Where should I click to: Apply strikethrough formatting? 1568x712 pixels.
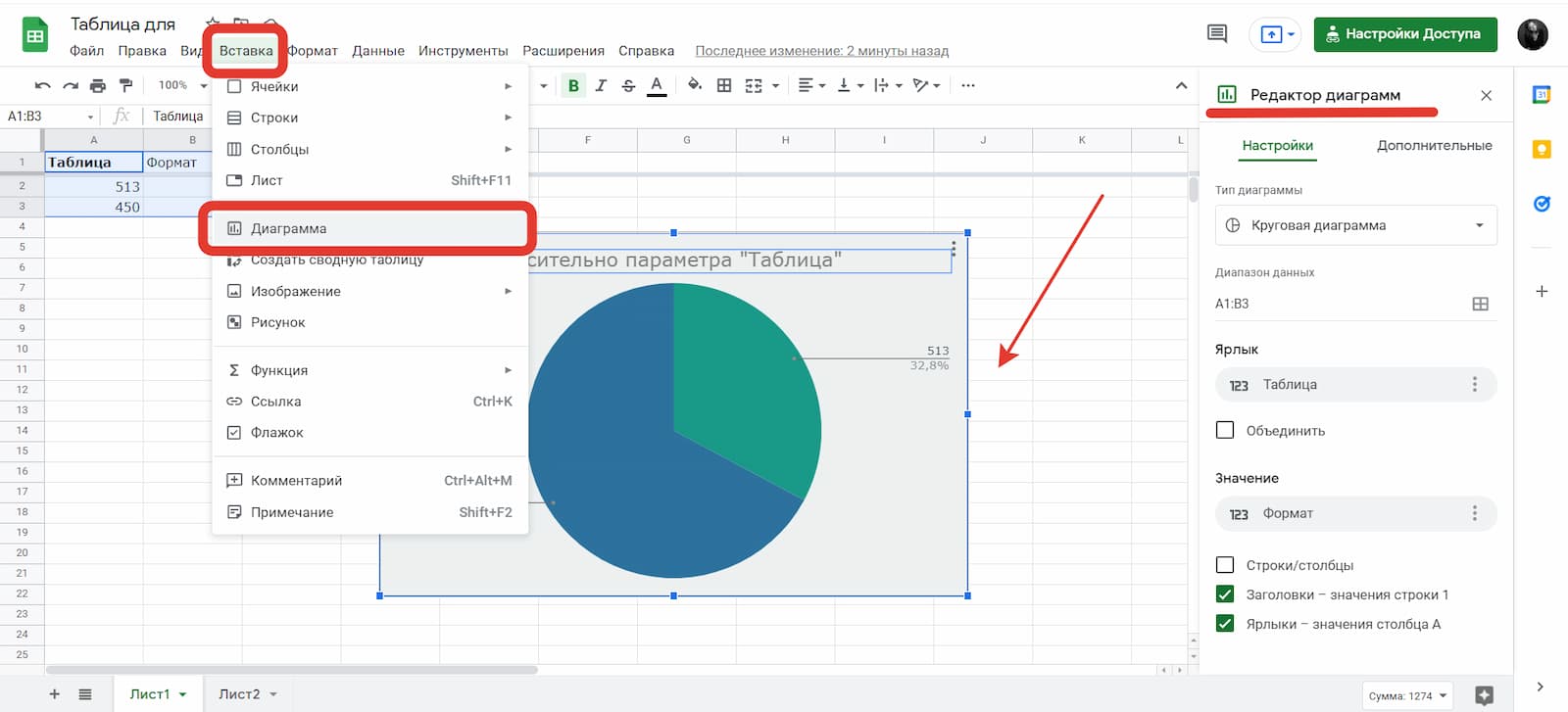coord(628,86)
